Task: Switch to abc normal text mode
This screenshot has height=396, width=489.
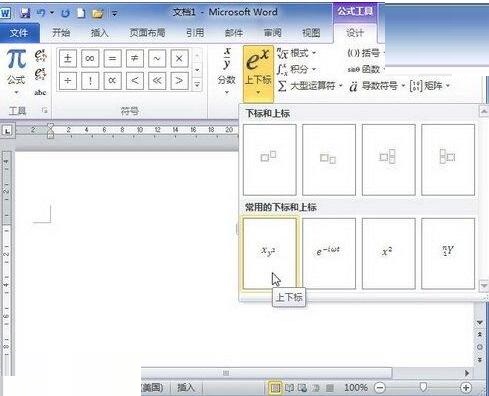Action: pos(40,92)
